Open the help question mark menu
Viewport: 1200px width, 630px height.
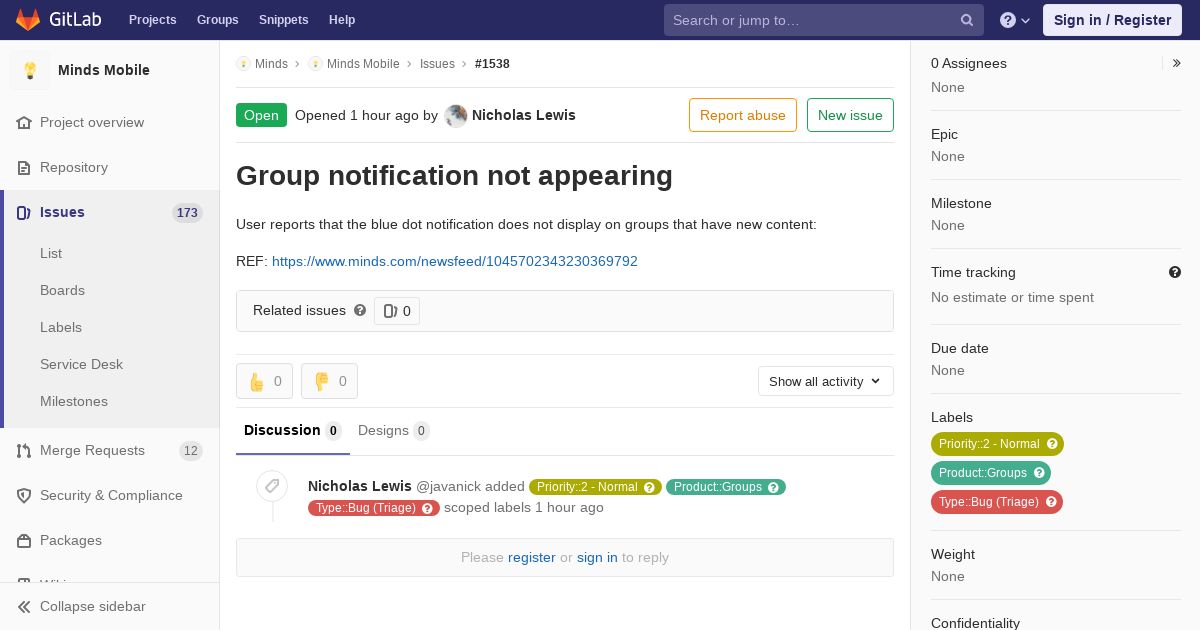[x=1015, y=20]
